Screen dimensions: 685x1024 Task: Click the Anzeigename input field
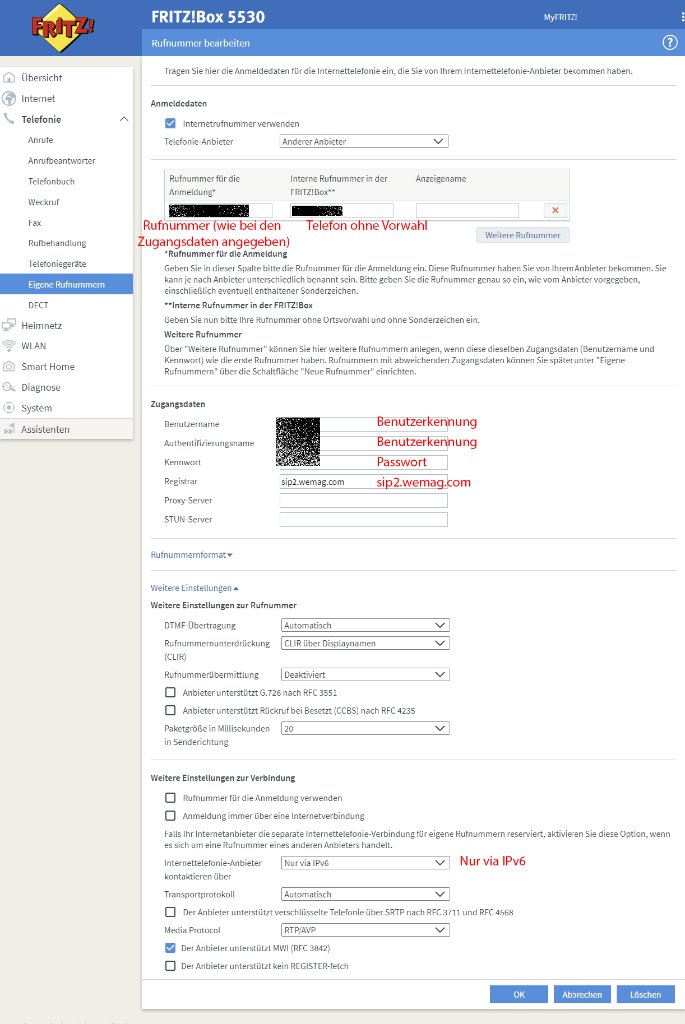[467, 210]
